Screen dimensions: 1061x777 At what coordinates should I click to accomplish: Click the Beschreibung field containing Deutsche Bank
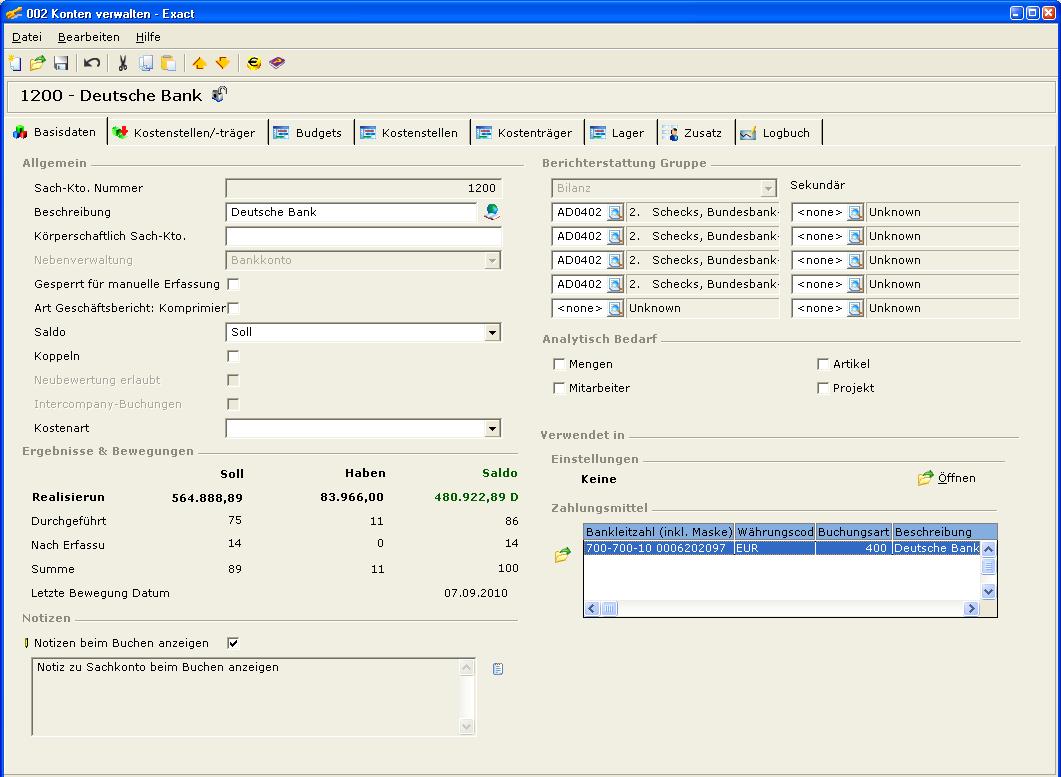pyautogui.click(x=351, y=212)
